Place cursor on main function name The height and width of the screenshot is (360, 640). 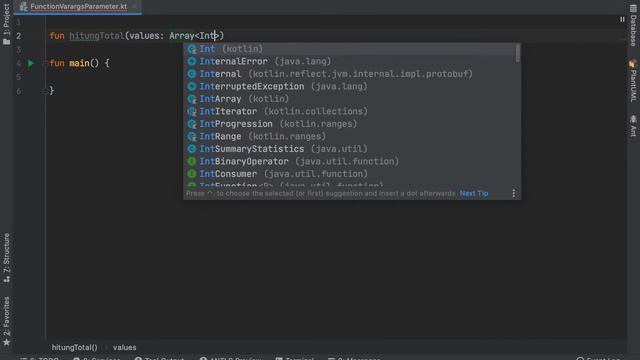[x=79, y=63]
